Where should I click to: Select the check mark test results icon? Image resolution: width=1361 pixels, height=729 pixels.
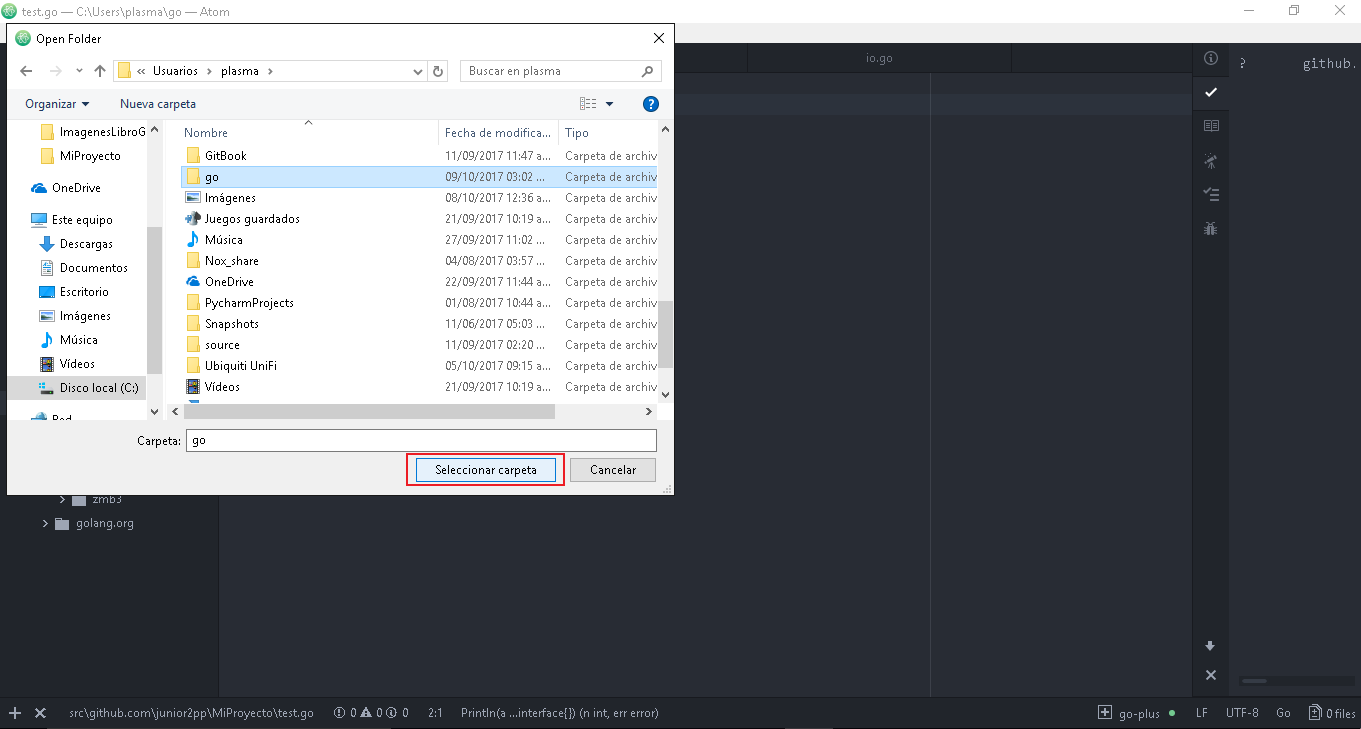point(1210,92)
